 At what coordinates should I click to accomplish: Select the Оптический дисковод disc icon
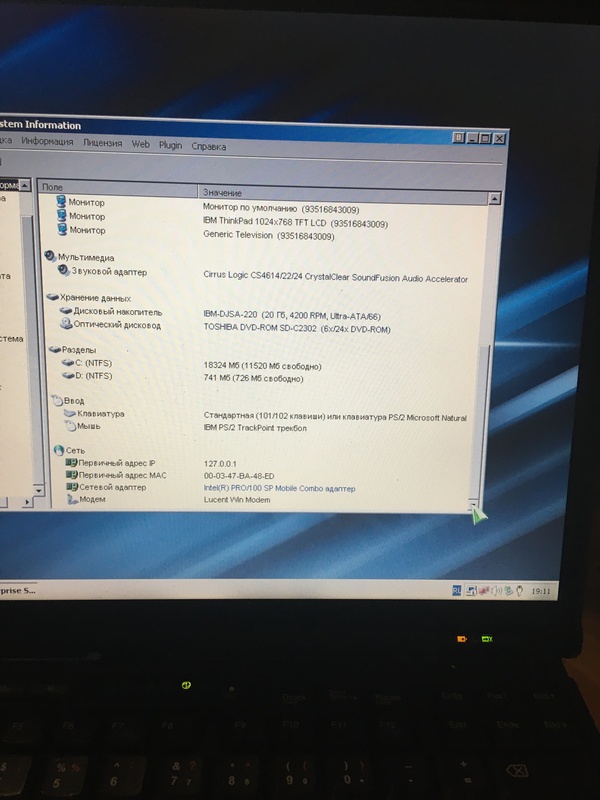[66, 323]
